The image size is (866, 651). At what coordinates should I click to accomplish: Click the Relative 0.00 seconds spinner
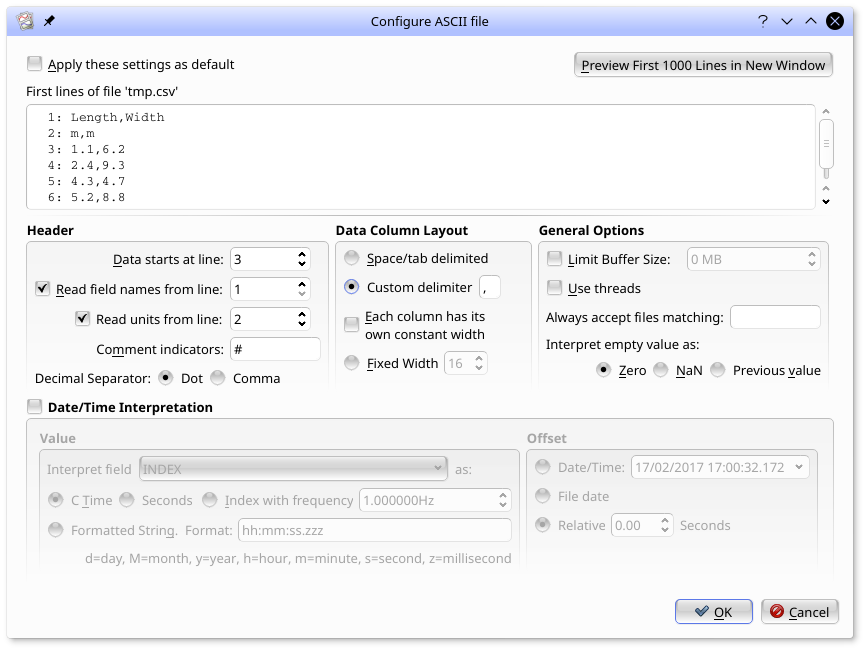click(x=642, y=525)
